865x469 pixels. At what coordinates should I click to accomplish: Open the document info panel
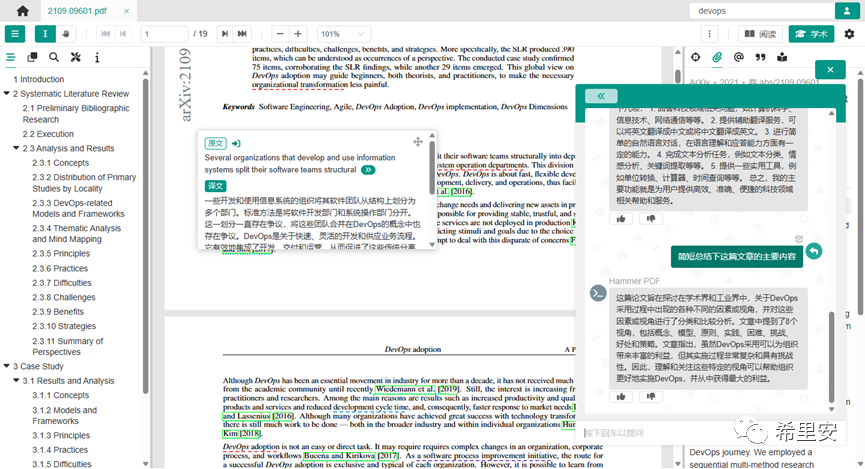point(97,57)
